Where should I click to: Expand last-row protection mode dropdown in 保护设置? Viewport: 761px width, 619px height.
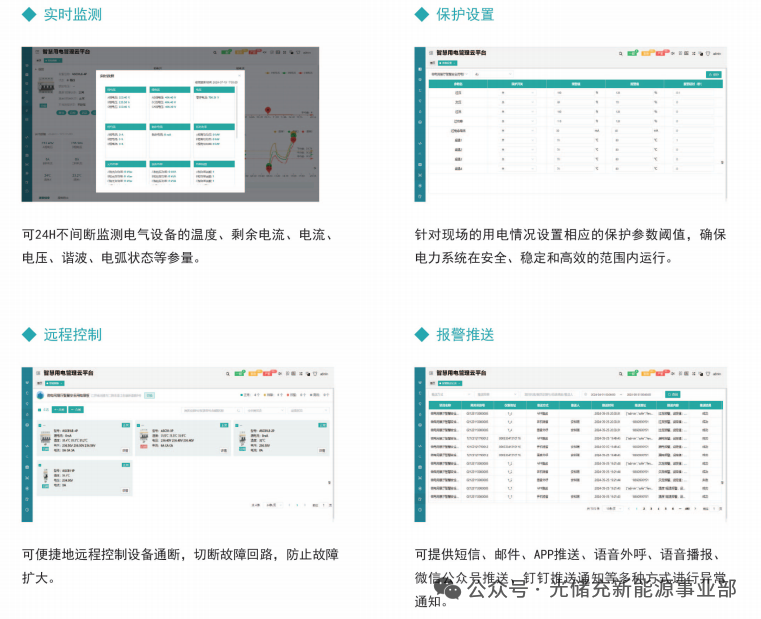(x=517, y=167)
